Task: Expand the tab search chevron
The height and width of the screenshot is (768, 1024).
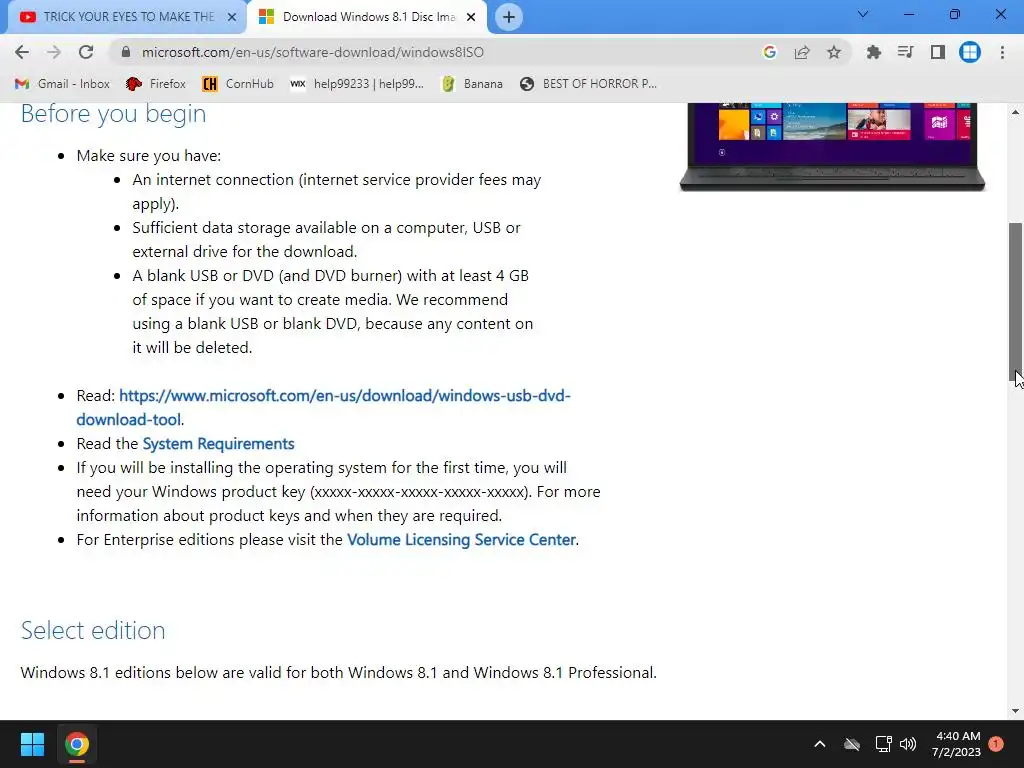Action: coord(863,14)
